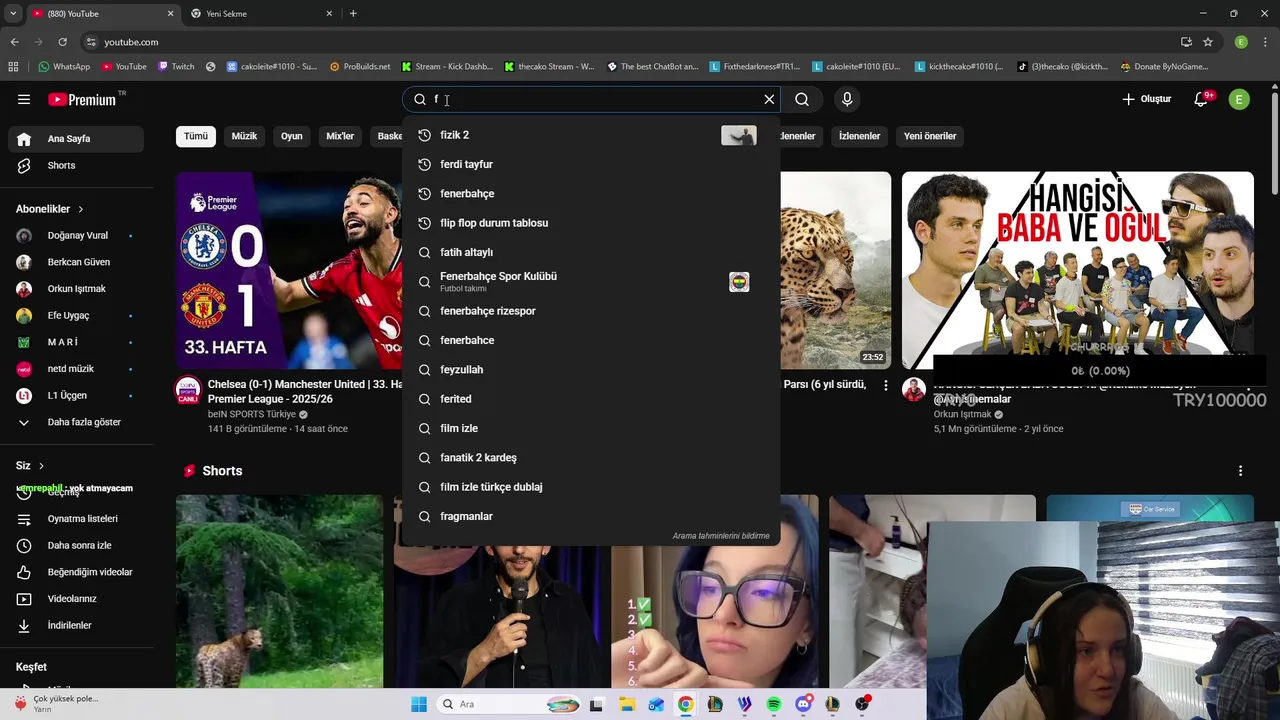Click the 'Arama tahminlerini bildirme' link
The width and height of the screenshot is (1280, 720).
(721, 536)
